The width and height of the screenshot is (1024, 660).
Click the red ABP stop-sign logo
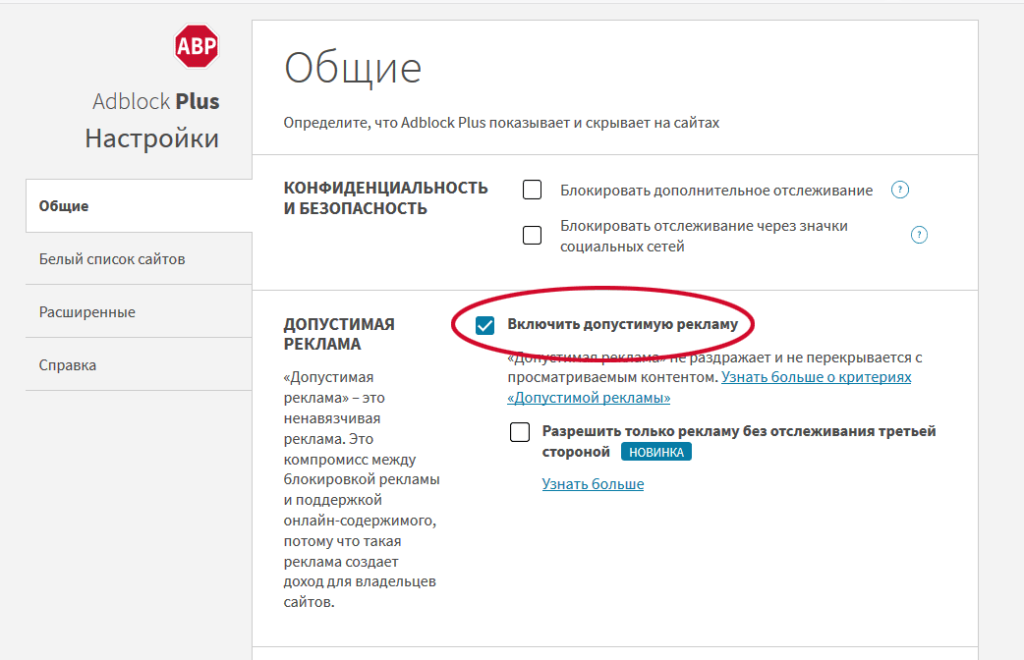(196, 45)
